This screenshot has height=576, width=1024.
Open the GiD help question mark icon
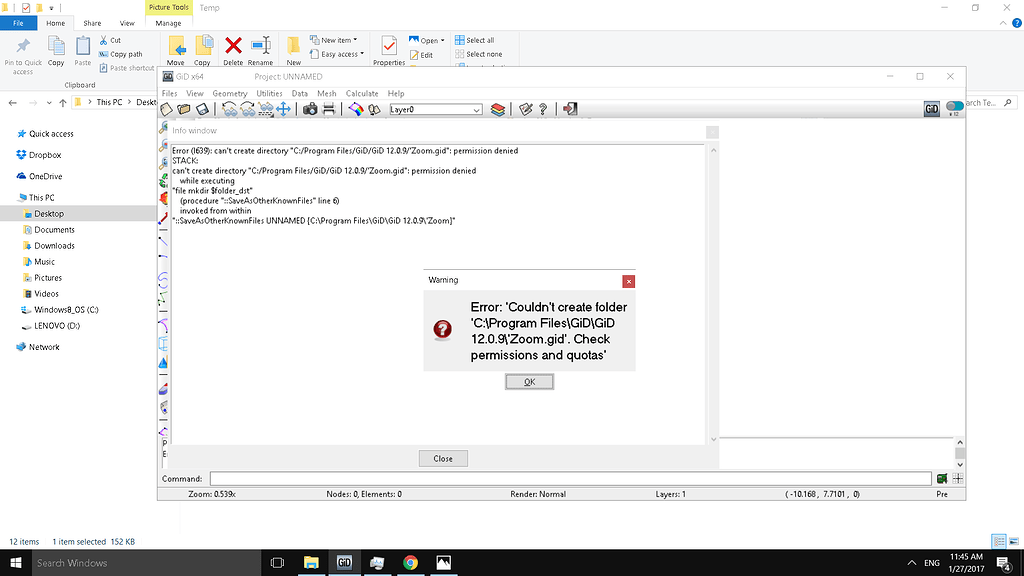544,110
